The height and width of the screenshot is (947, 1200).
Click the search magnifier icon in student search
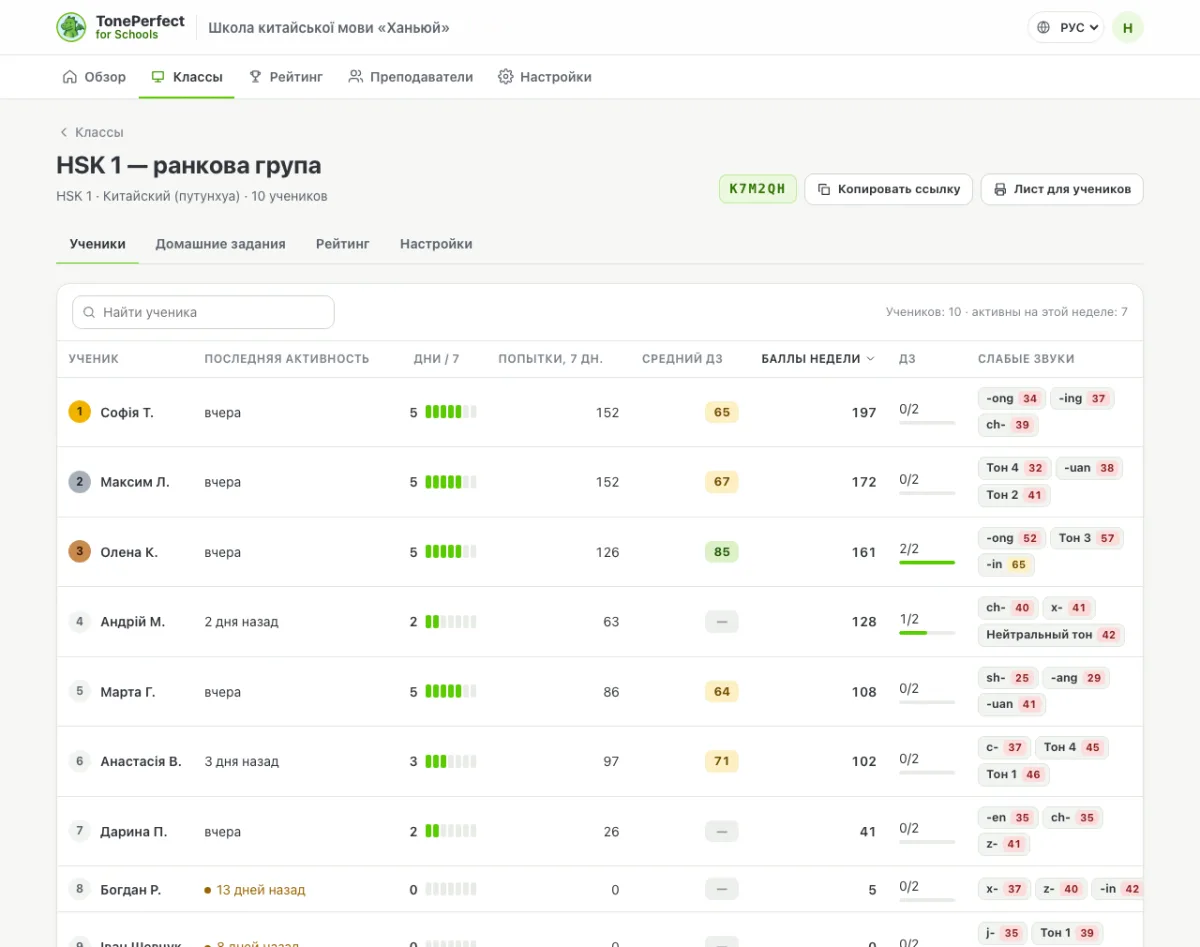[x=89, y=312]
